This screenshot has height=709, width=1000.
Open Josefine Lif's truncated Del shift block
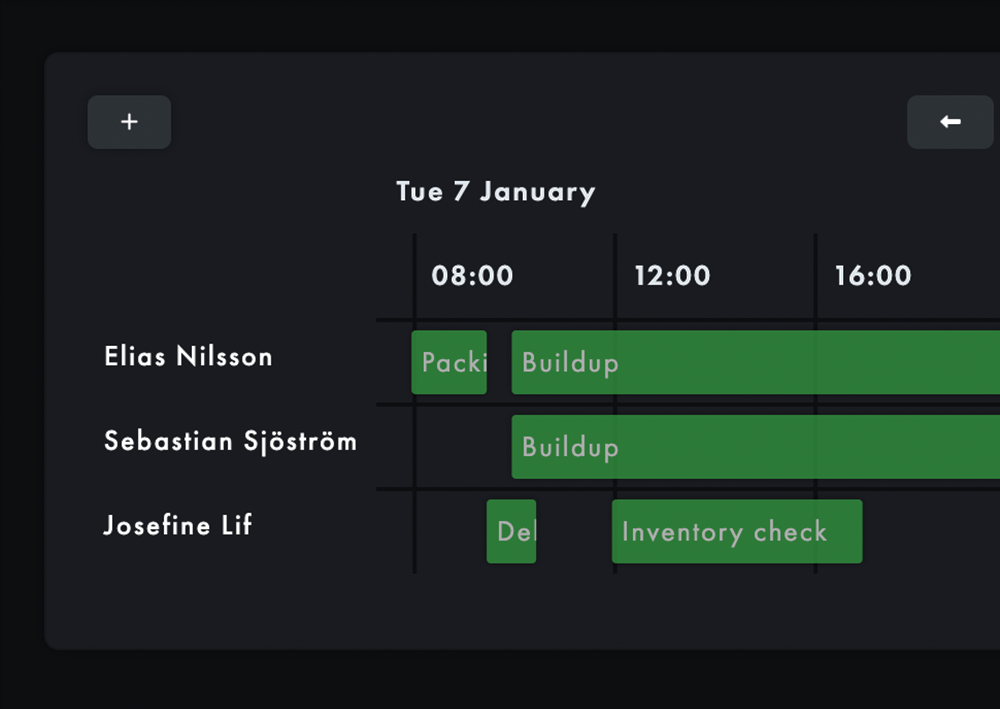(511, 531)
